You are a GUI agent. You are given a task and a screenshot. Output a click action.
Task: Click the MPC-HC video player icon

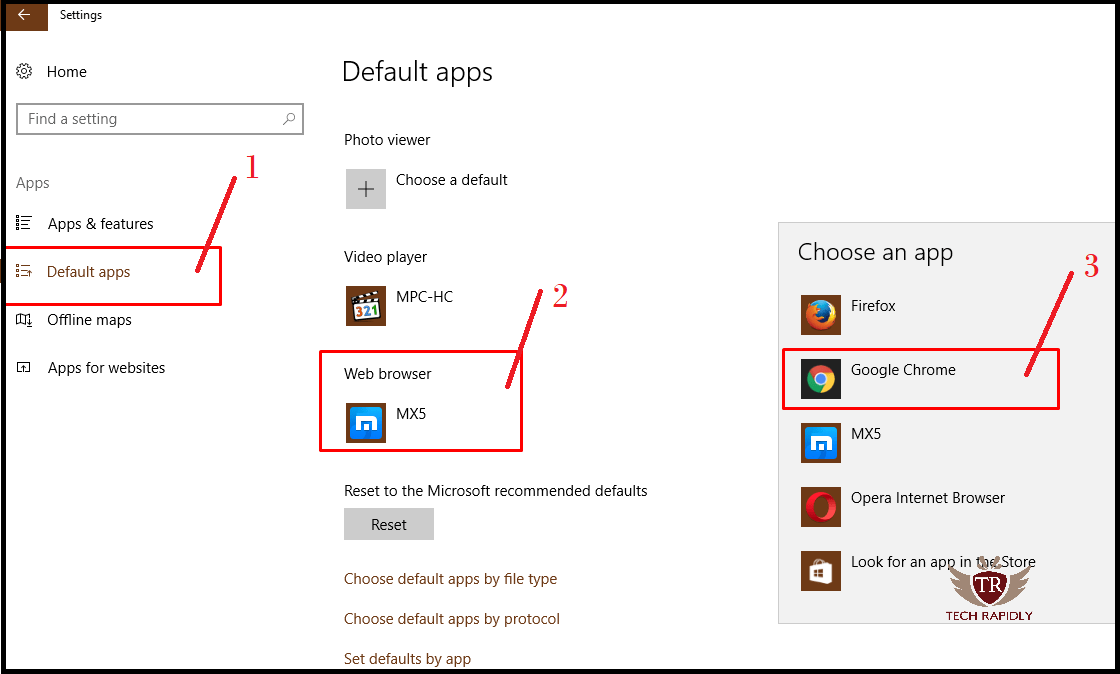coord(365,306)
